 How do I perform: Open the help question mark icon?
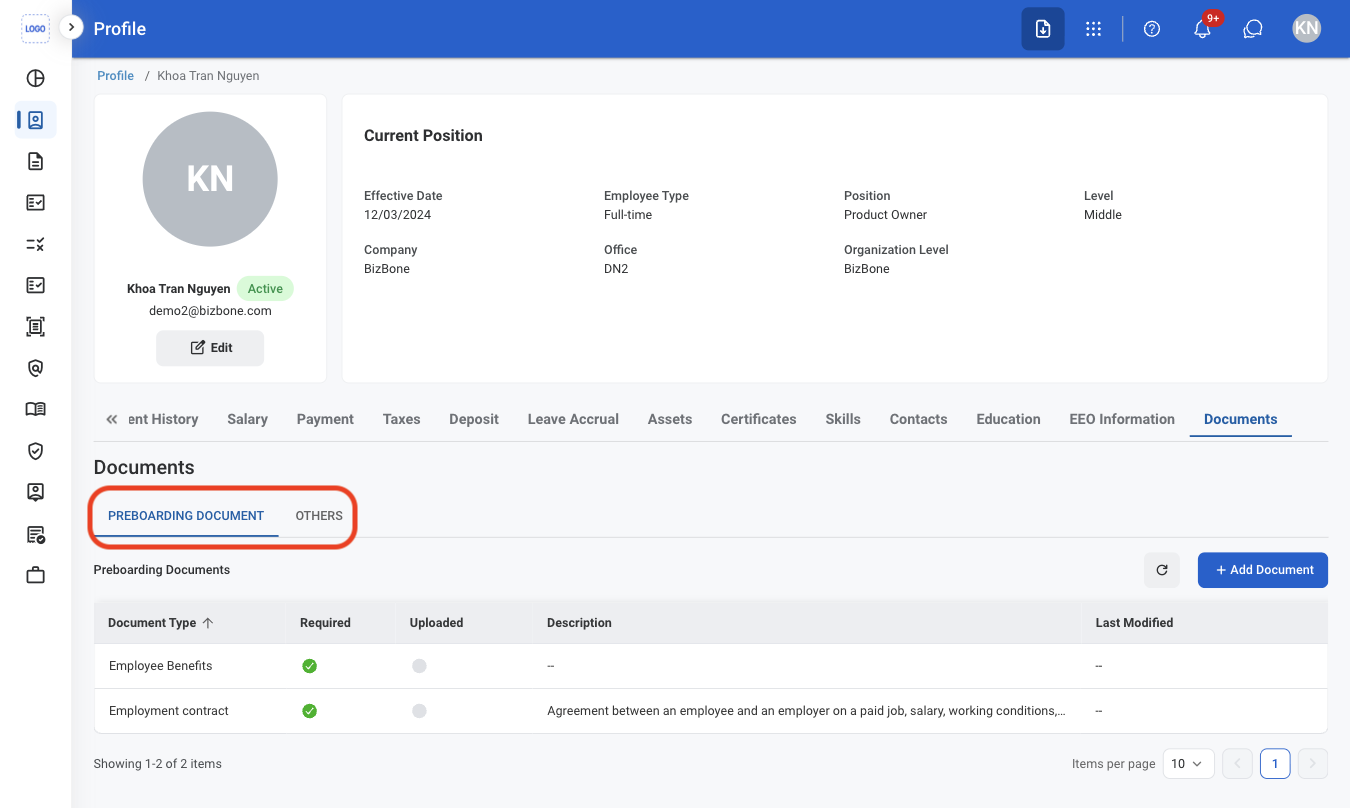coord(1152,29)
